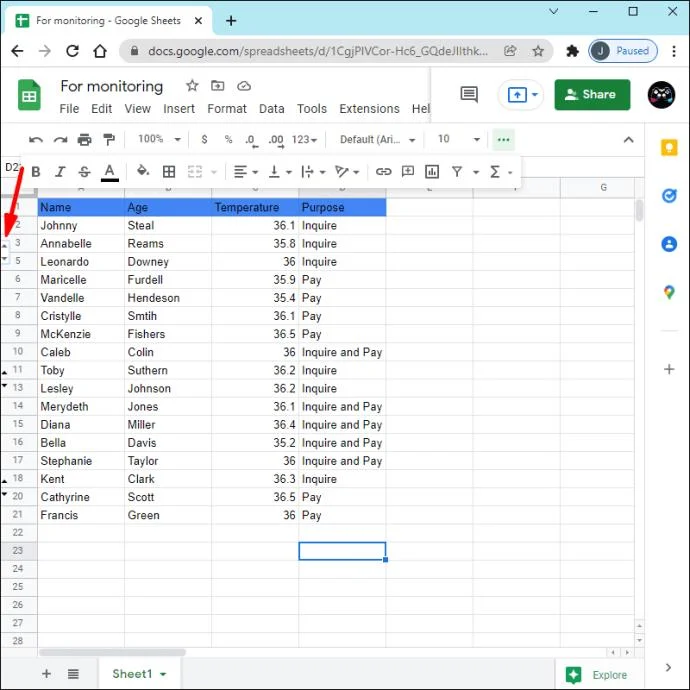Open the All Sheets list
This screenshot has height=690, width=690.
tap(73, 674)
